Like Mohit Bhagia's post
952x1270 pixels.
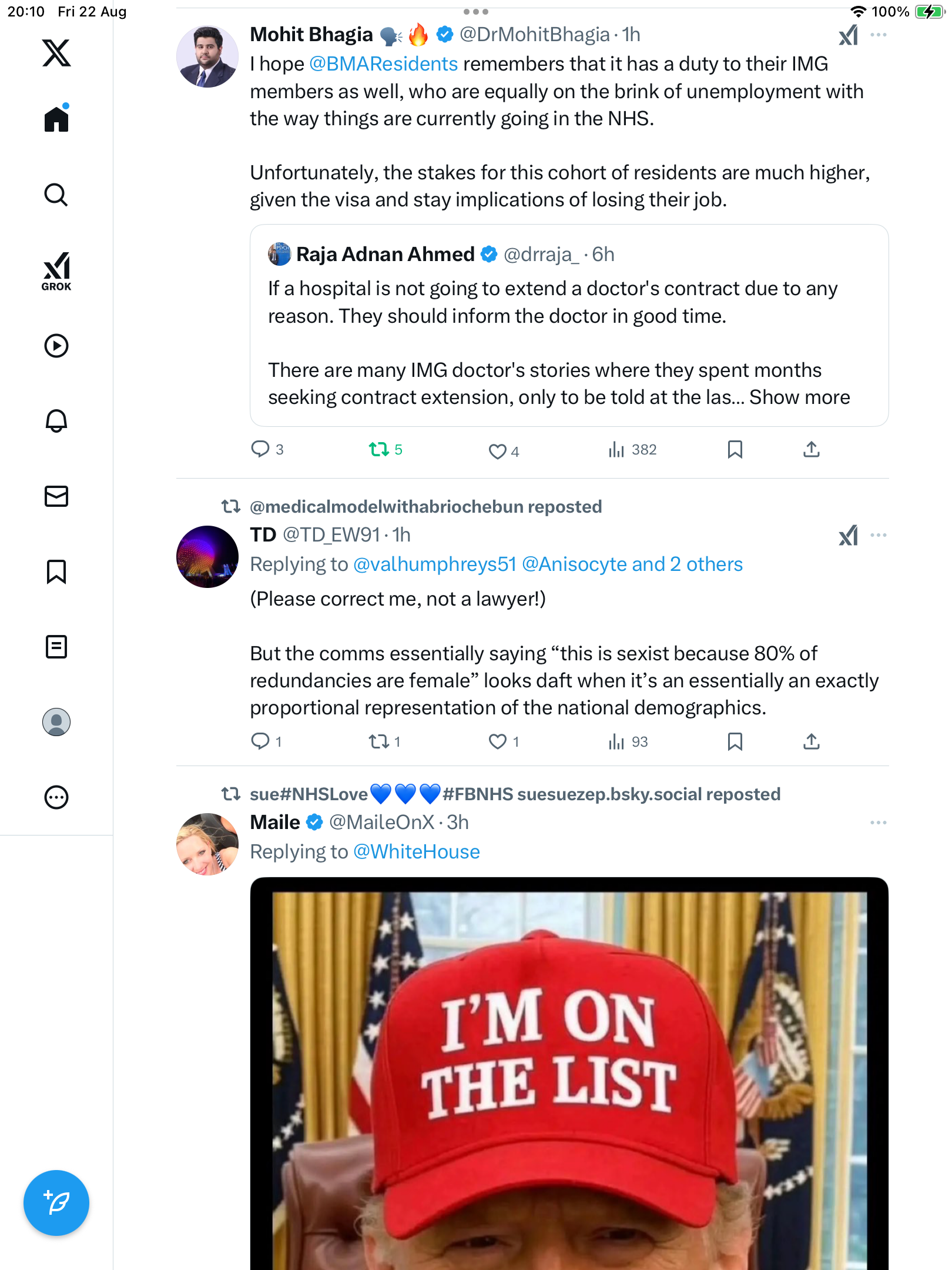point(498,451)
